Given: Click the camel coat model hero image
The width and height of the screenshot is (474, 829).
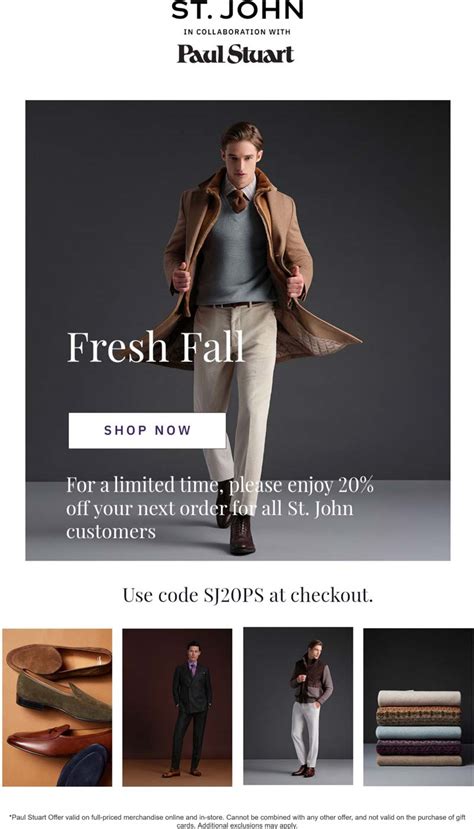Looking at the screenshot, I should coord(238,330).
